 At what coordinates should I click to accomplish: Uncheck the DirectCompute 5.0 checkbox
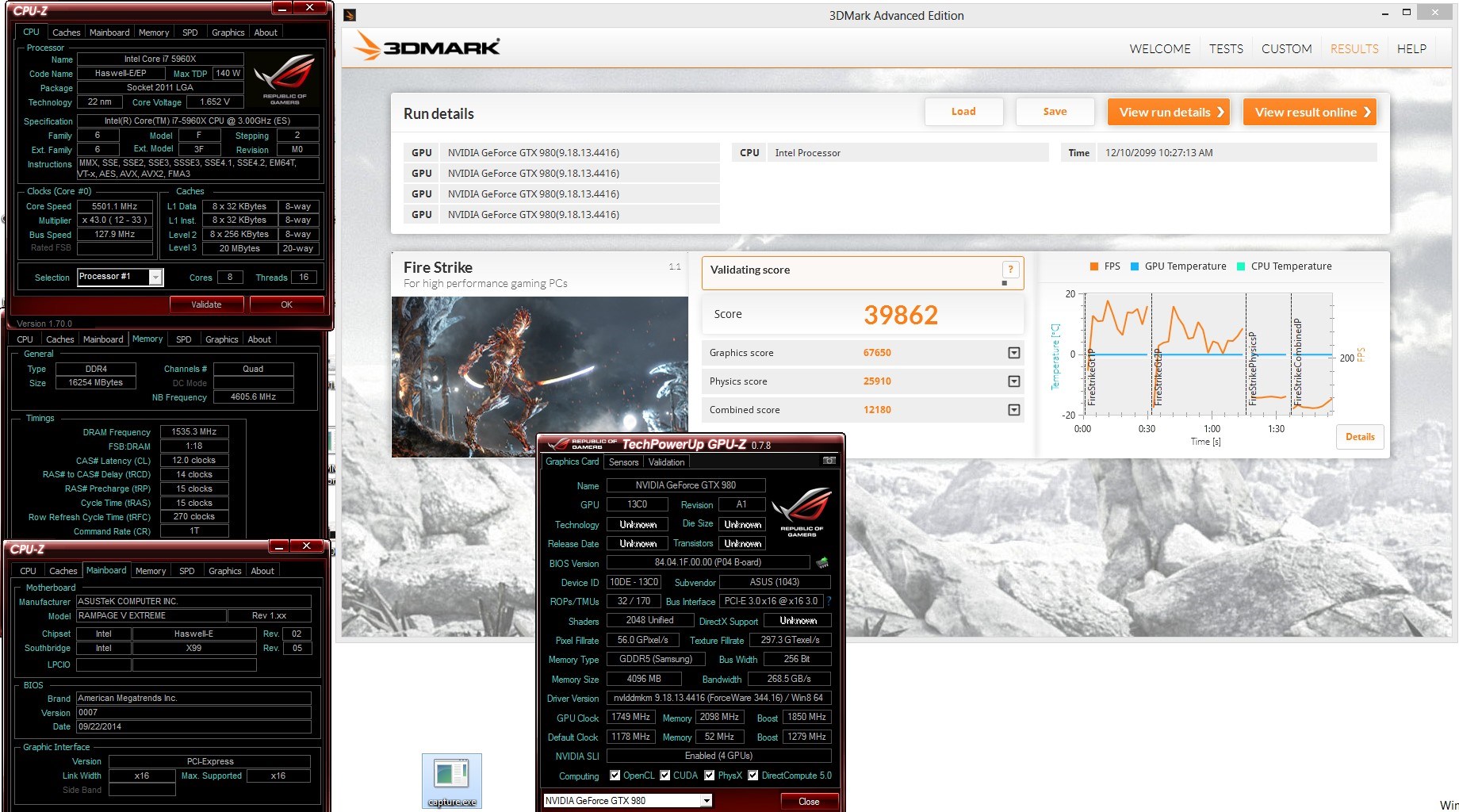(x=752, y=776)
